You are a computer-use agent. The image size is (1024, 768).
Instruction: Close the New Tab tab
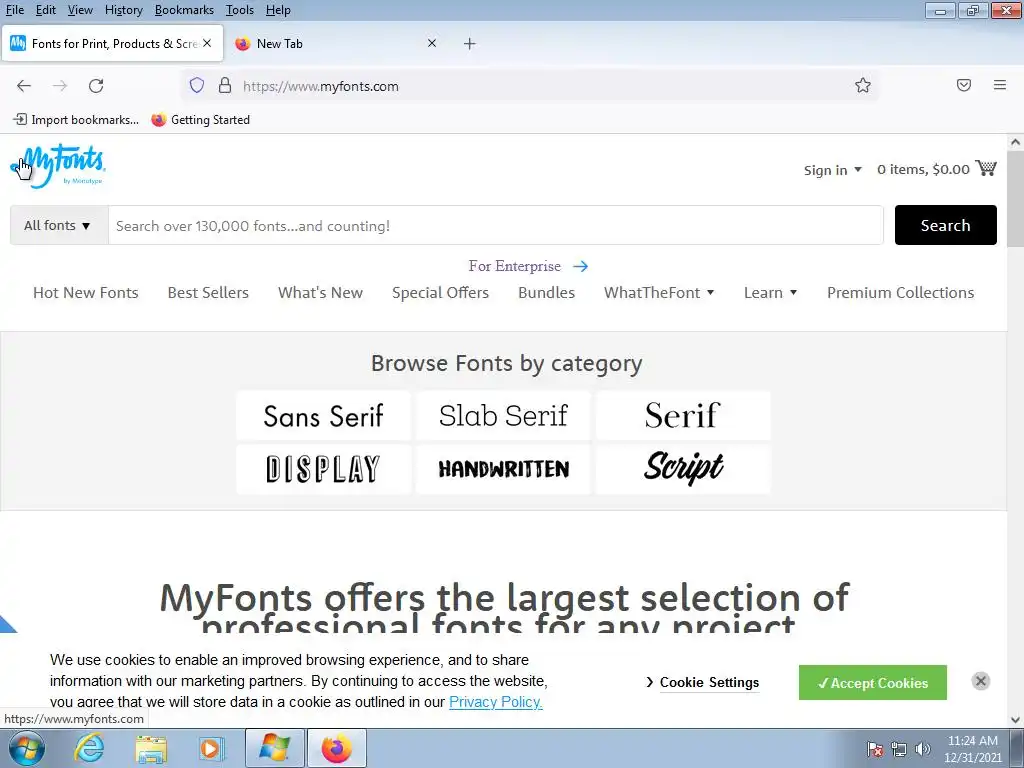pos(432,43)
